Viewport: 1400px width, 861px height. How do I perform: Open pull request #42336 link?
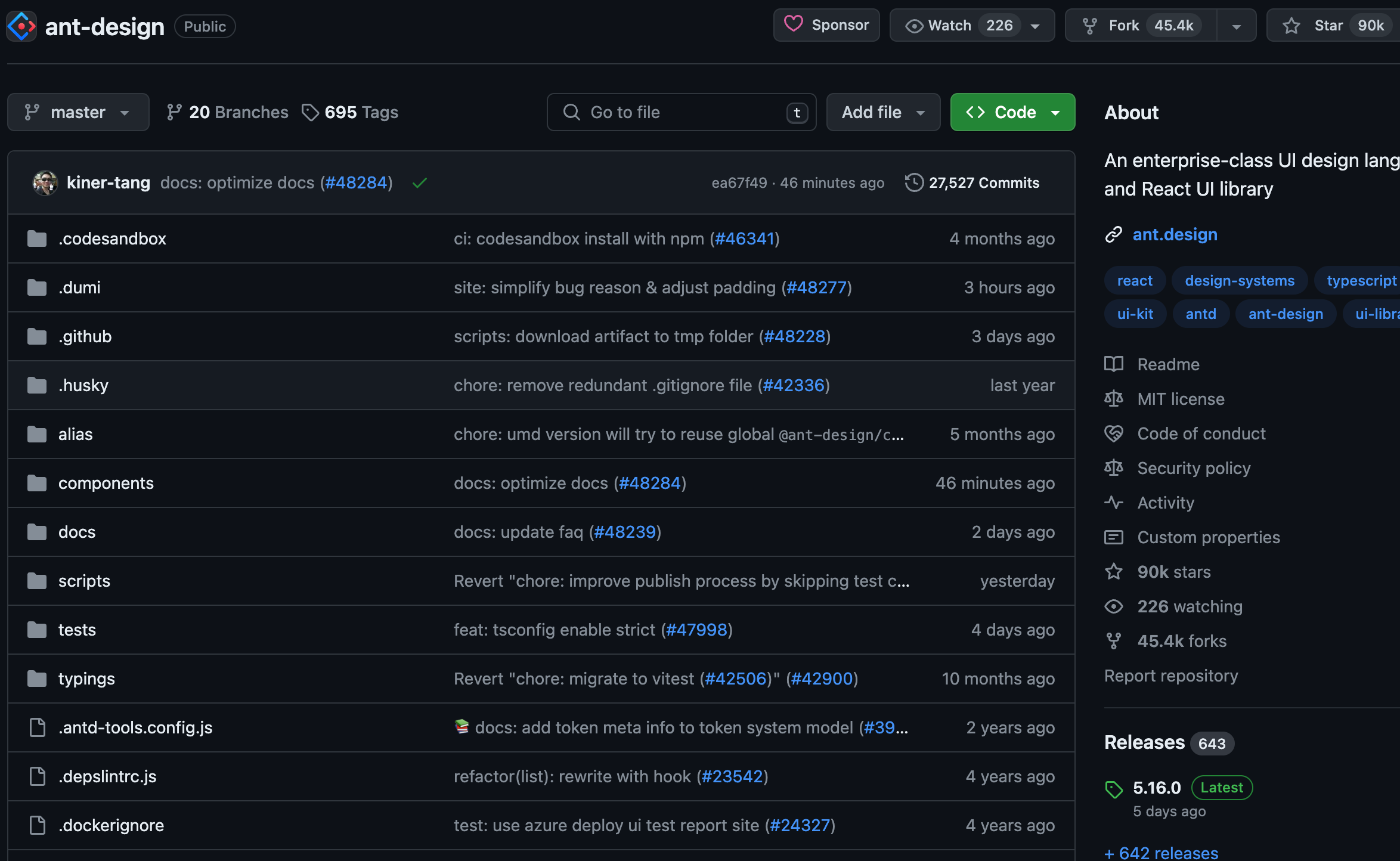pyautogui.click(x=794, y=385)
